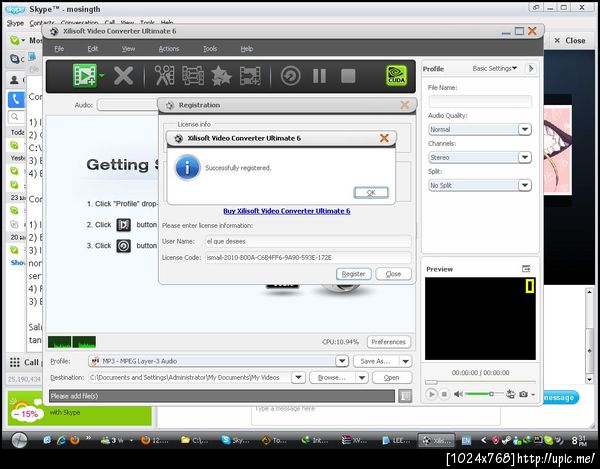Click the Firefox quick launch icon
600x469 pixels.
75,440
